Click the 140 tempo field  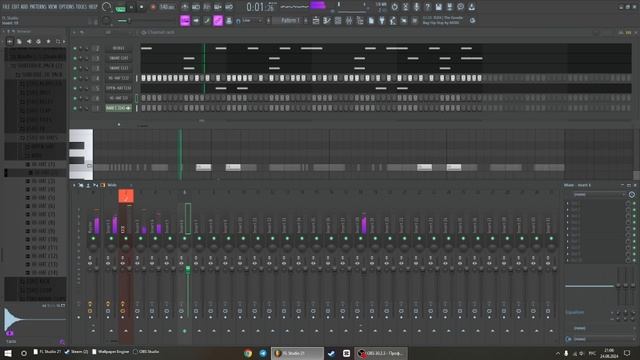pyautogui.click(x=167, y=7)
